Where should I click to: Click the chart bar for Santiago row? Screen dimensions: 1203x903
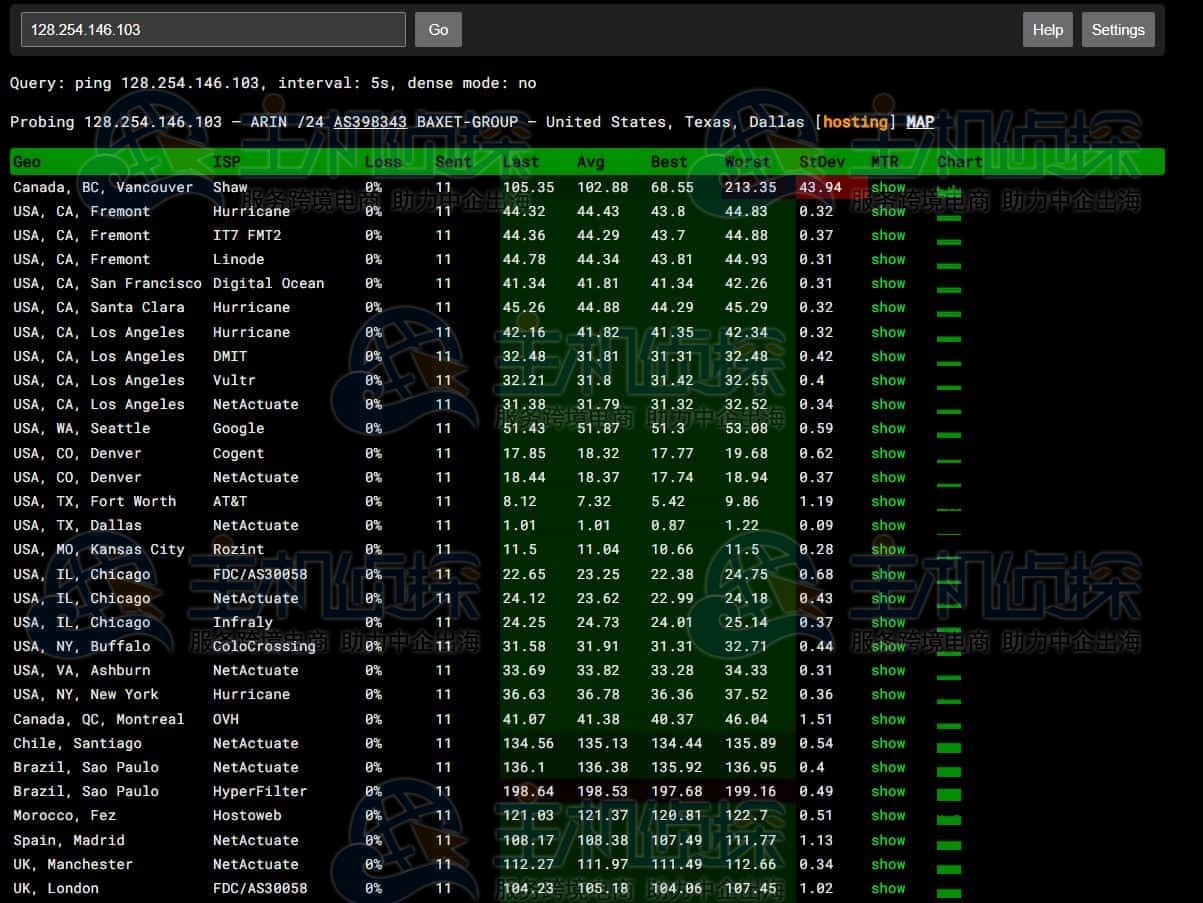[948, 747]
